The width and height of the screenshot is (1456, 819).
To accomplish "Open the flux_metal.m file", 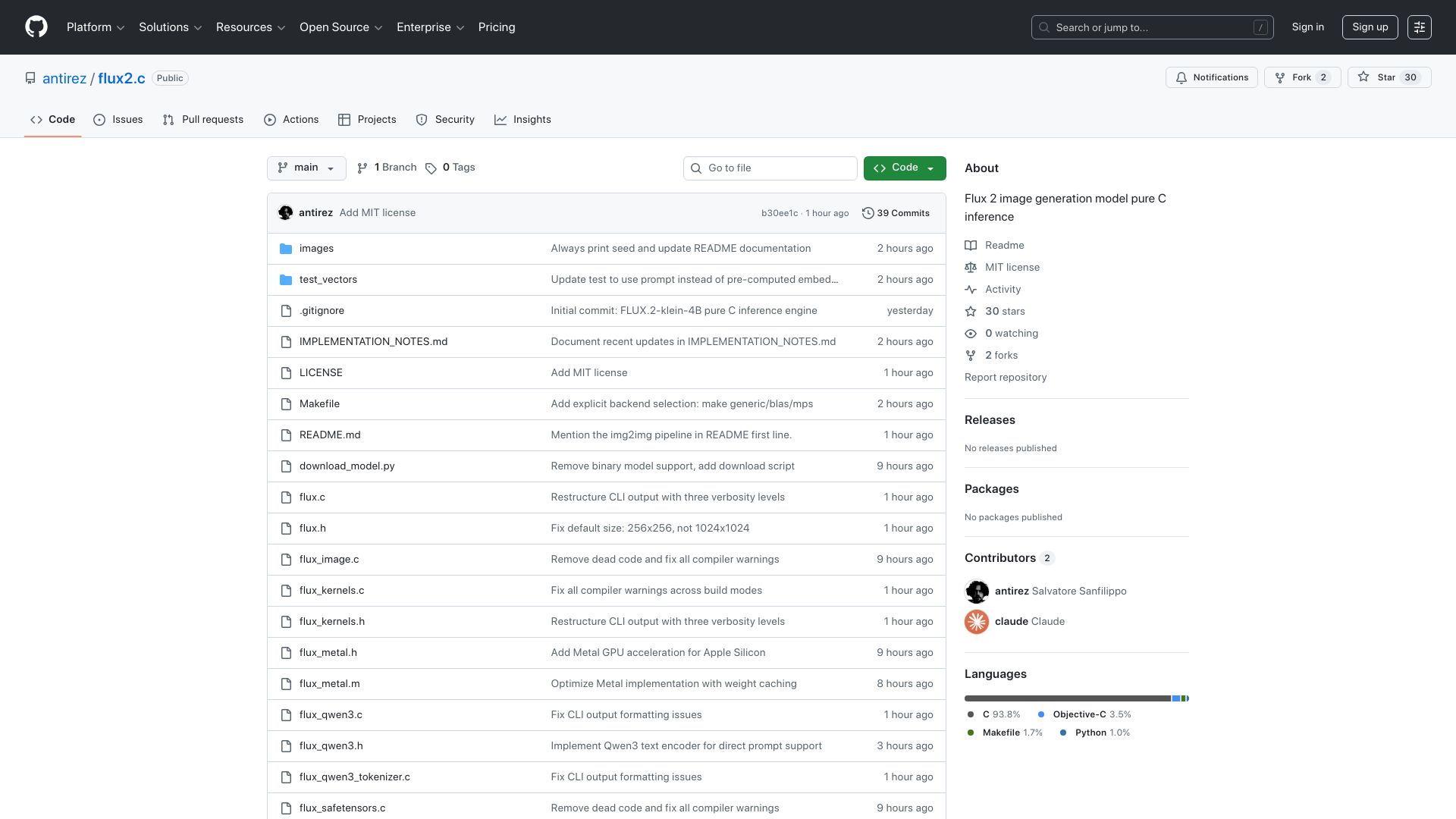I will pos(329,684).
